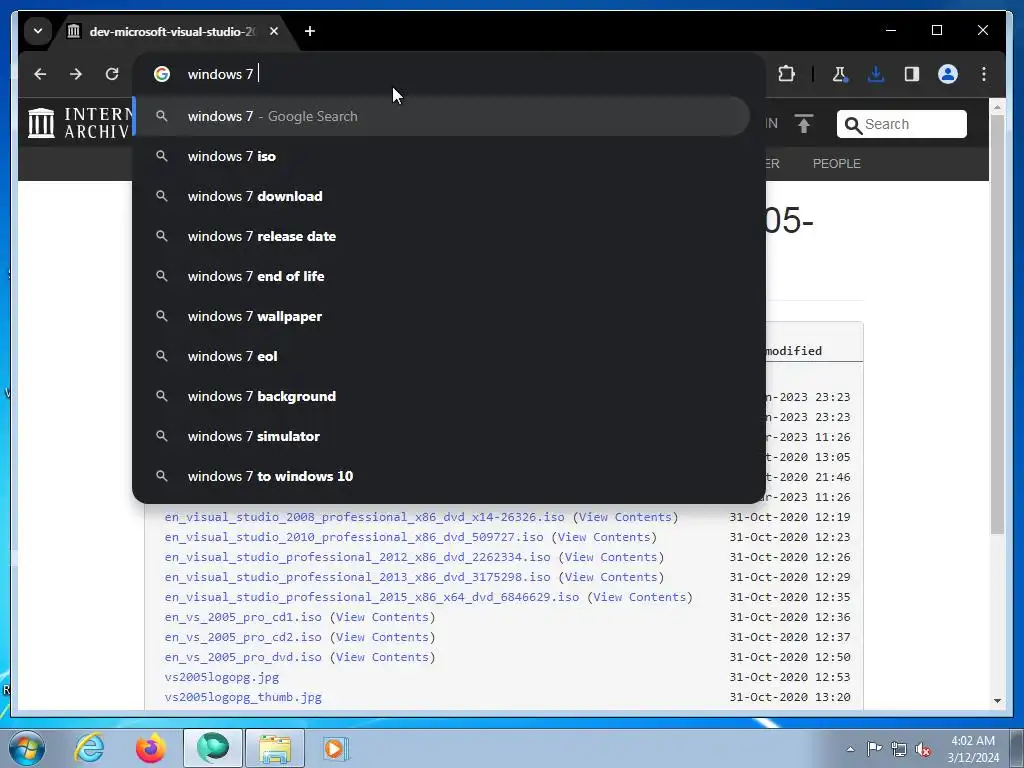The image size is (1024, 768).
Task: Choose 'windows 7 simulator' suggestion
Action: tap(441, 436)
